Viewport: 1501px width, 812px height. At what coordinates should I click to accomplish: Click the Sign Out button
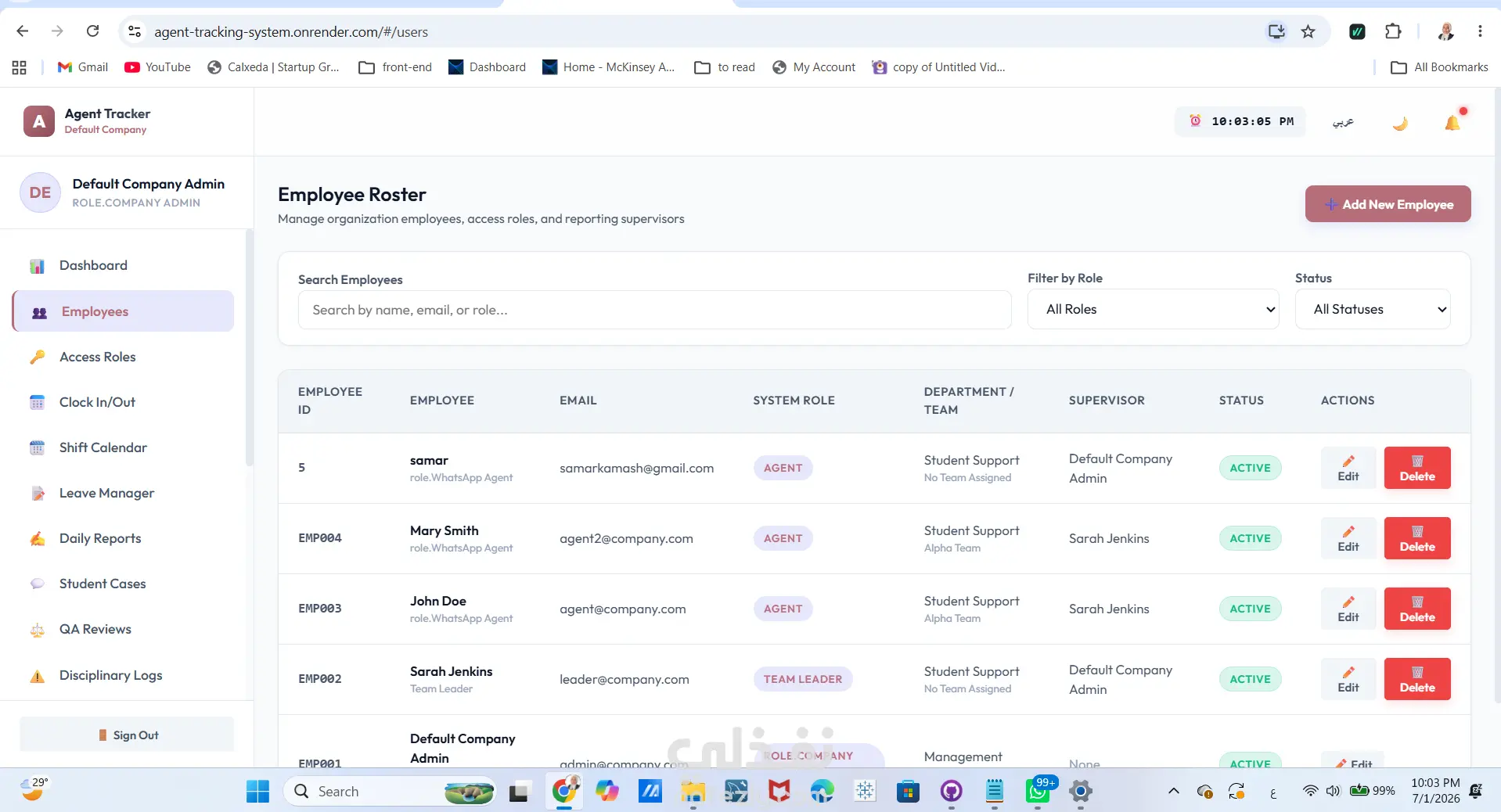[127, 735]
